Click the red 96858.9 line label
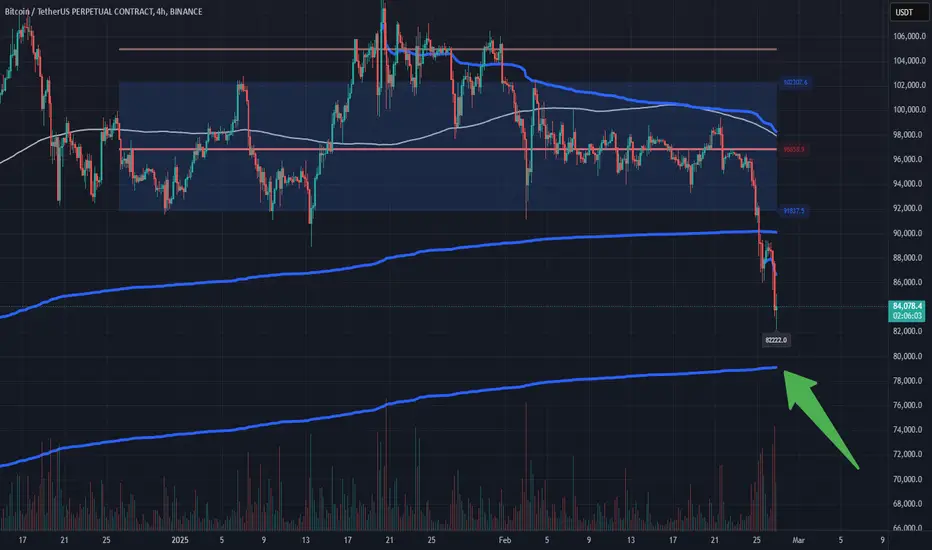This screenshot has width=932, height=550. click(794, 149)
